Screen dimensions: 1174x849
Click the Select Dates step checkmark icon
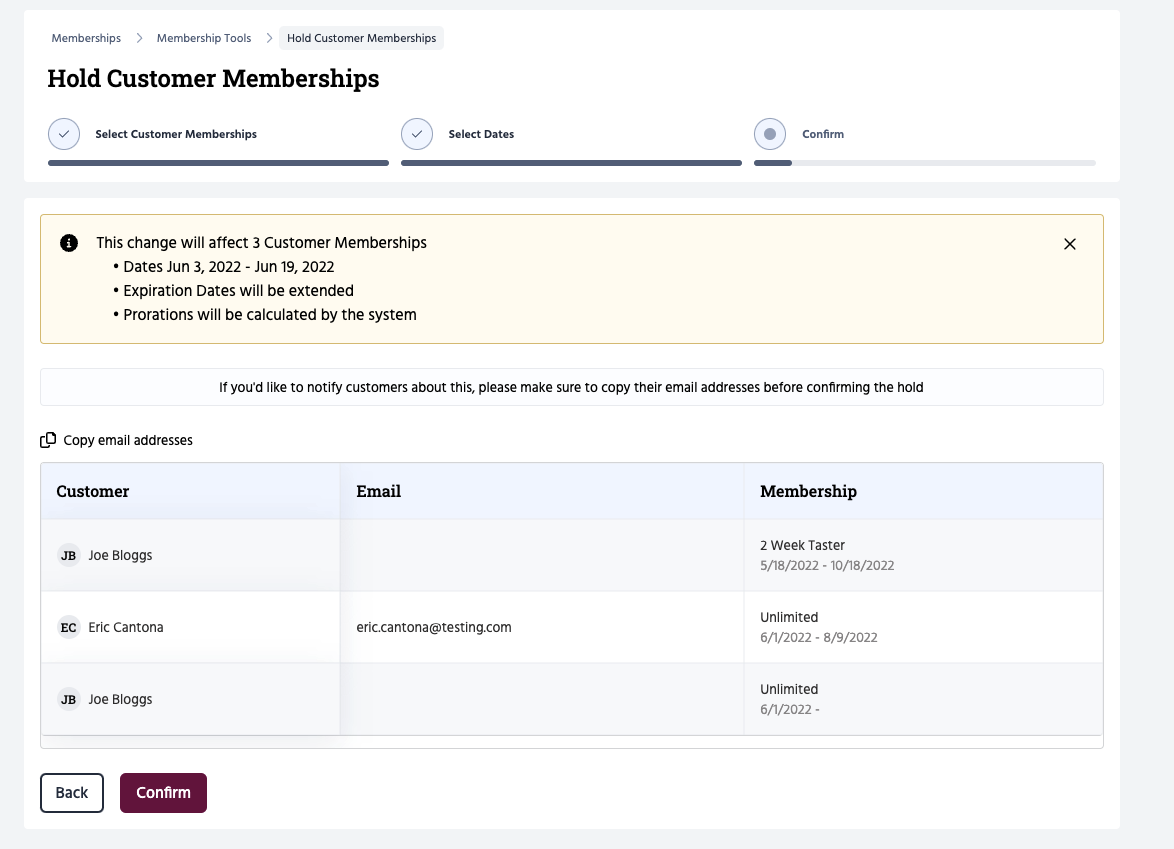coord(417,134)
